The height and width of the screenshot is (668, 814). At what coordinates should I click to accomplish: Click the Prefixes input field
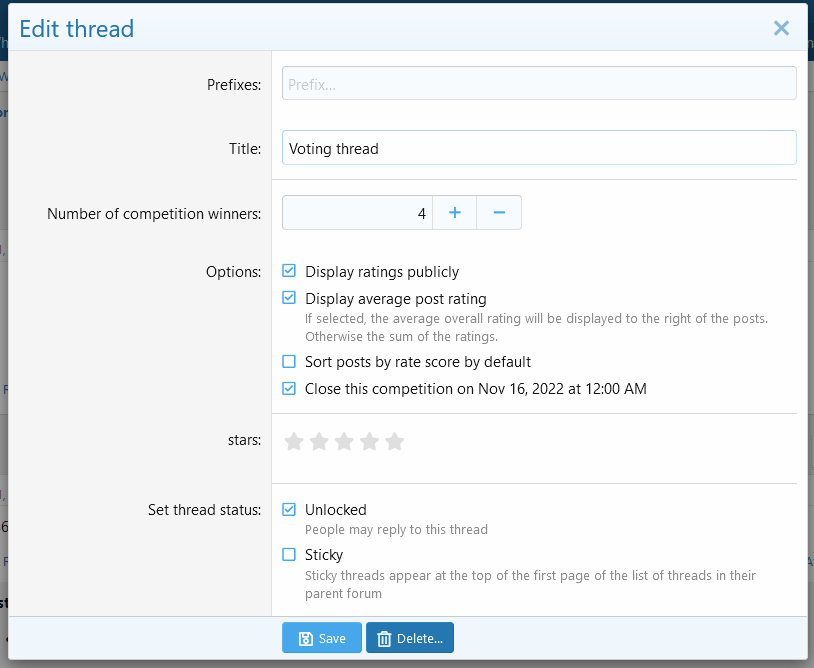539,83
